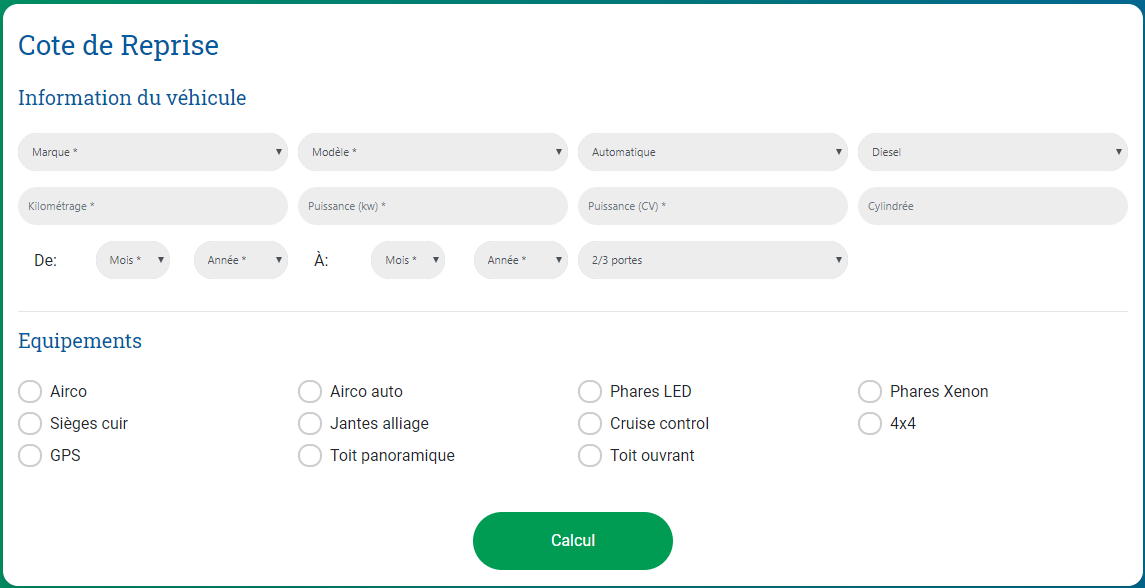Toggle the Cruise control option

pyautogui.click(x=590, y=424)
